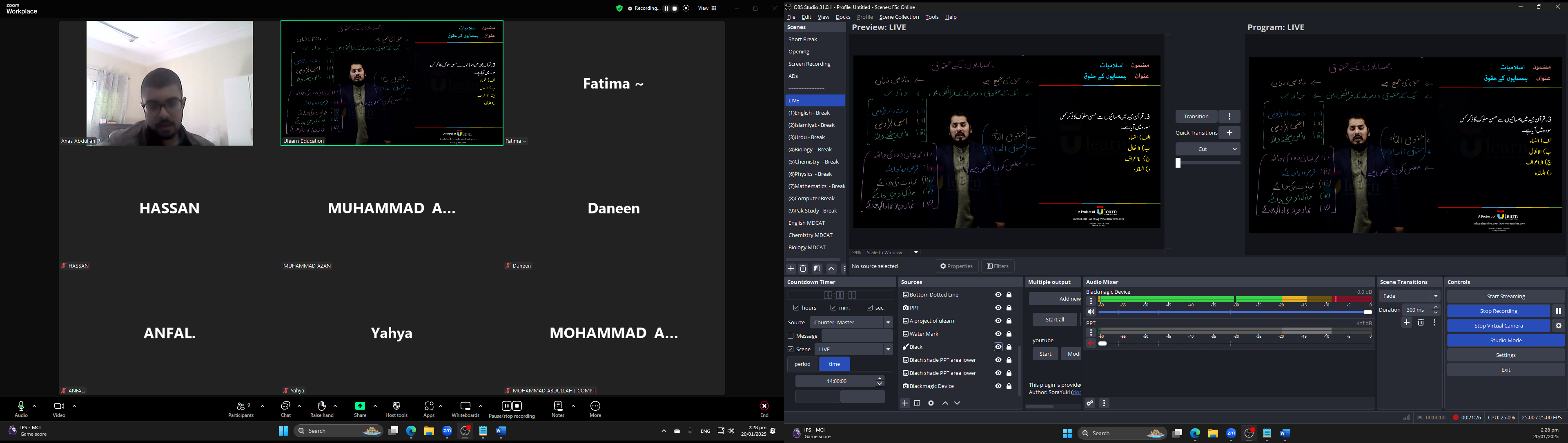This screenshot has height=443, width=1568.
Task: Hide the Bottom Dotted Line source
Action: tap(998, 295)
